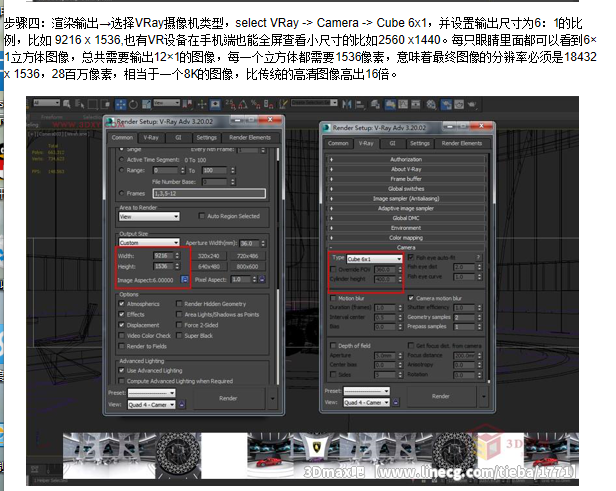Click Render button in Common dialog
This screenshot has width=616, height=491.
228,398
